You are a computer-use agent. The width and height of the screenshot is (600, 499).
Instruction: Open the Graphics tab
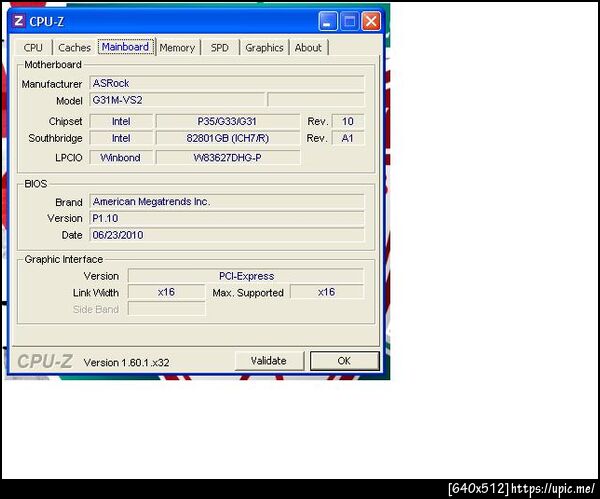pos(264,47)
